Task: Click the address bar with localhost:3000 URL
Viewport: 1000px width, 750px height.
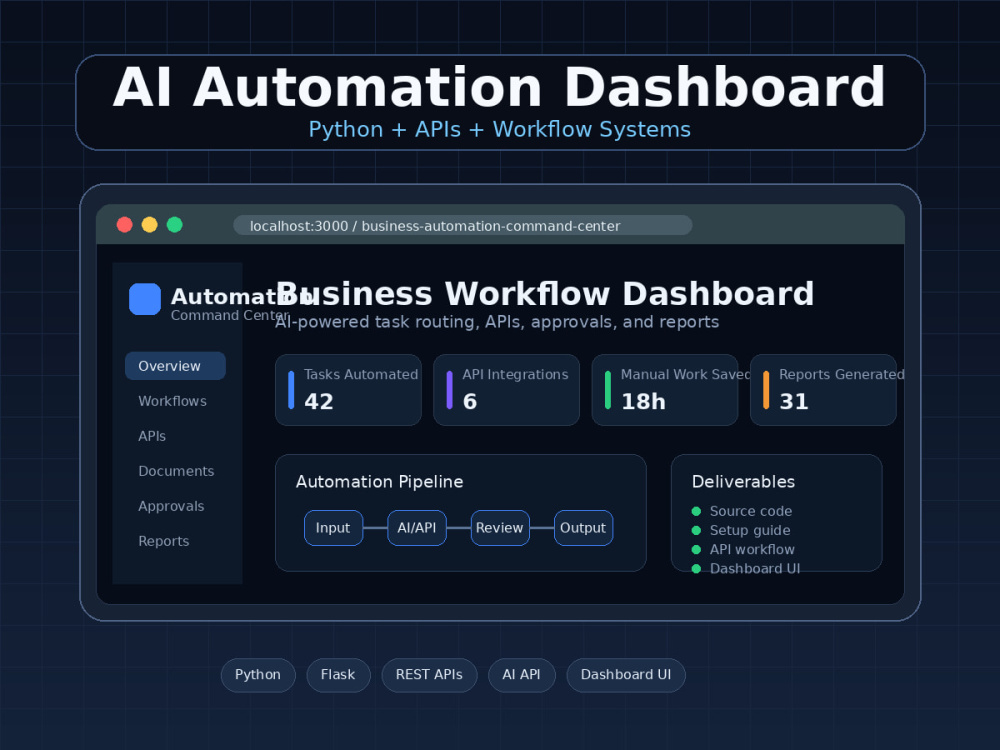Action: 462,225
